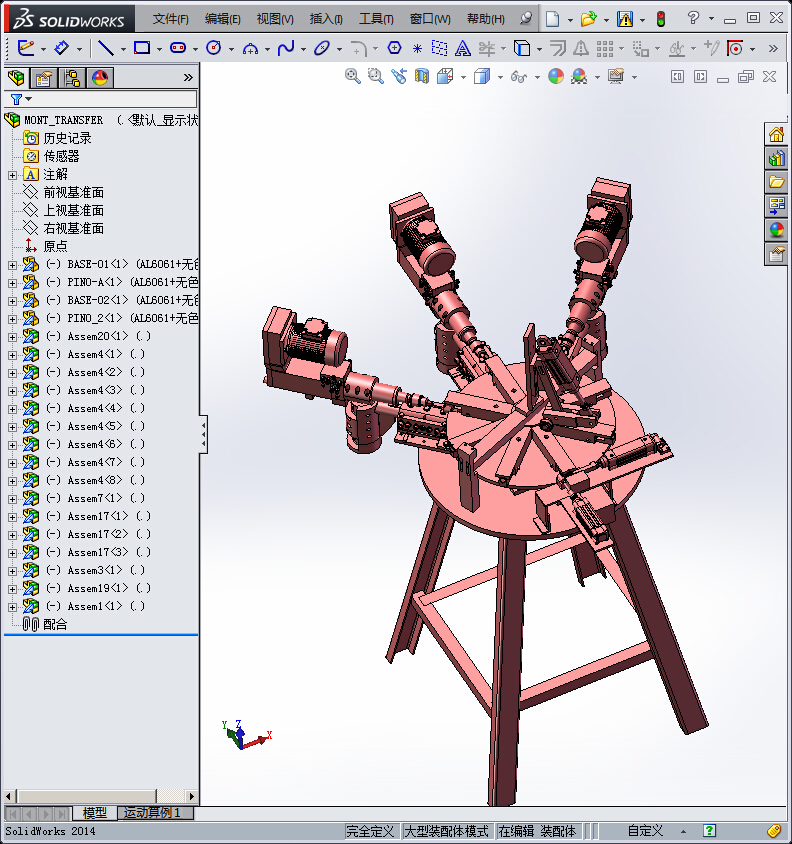Select the Ellipse tool
The image size is (792, 844).
(322, 48)
